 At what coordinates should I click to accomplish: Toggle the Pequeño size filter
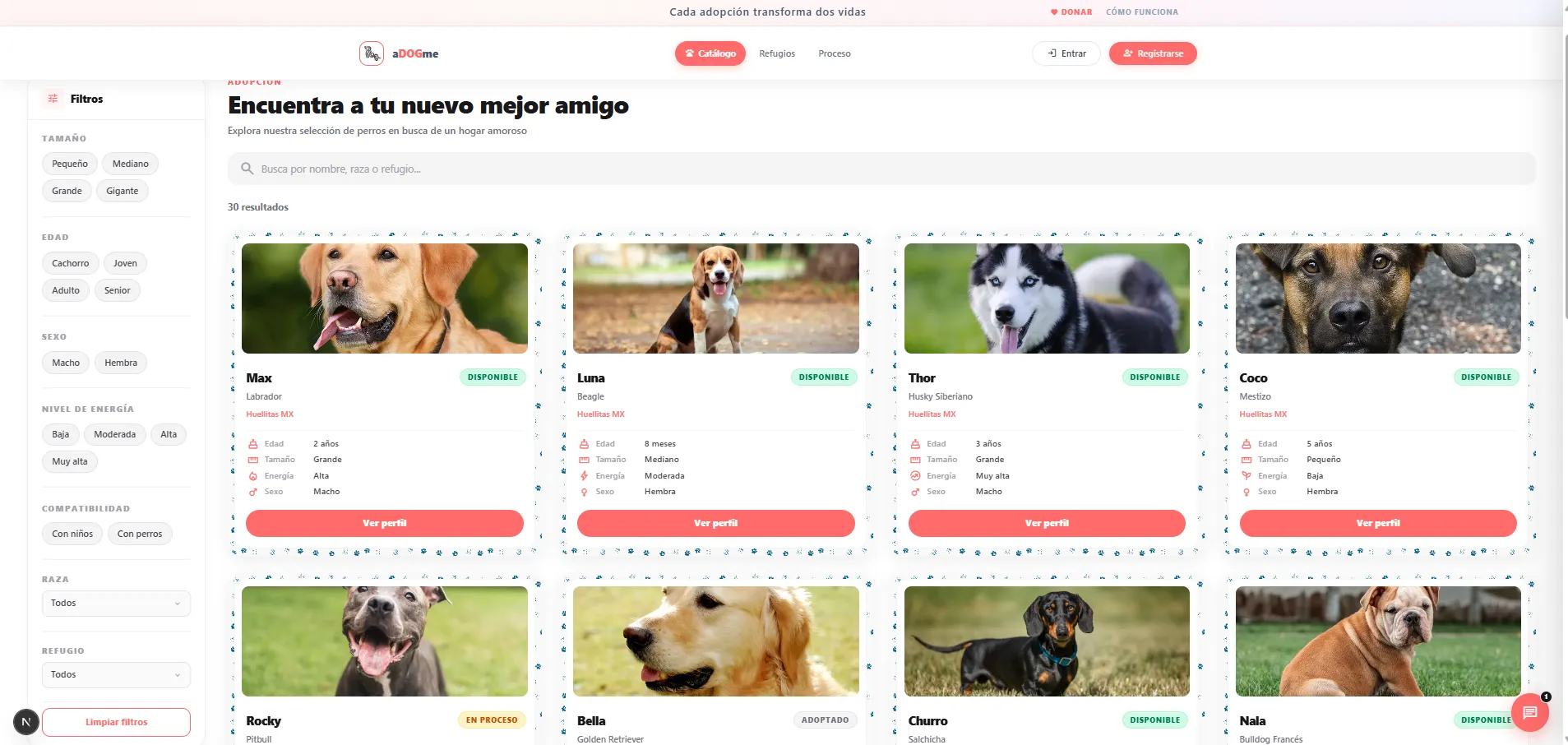(70, 164)
